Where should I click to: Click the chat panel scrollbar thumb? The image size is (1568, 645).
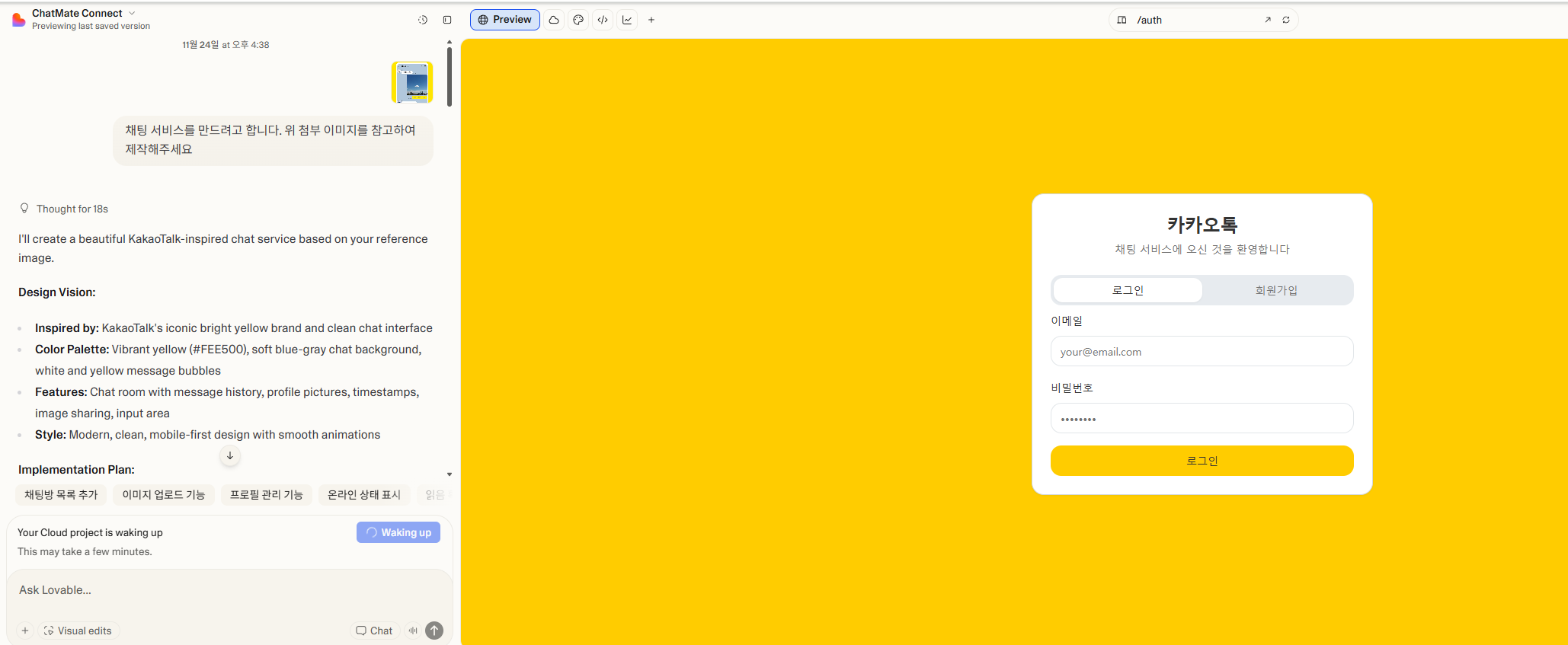[450, 76]
